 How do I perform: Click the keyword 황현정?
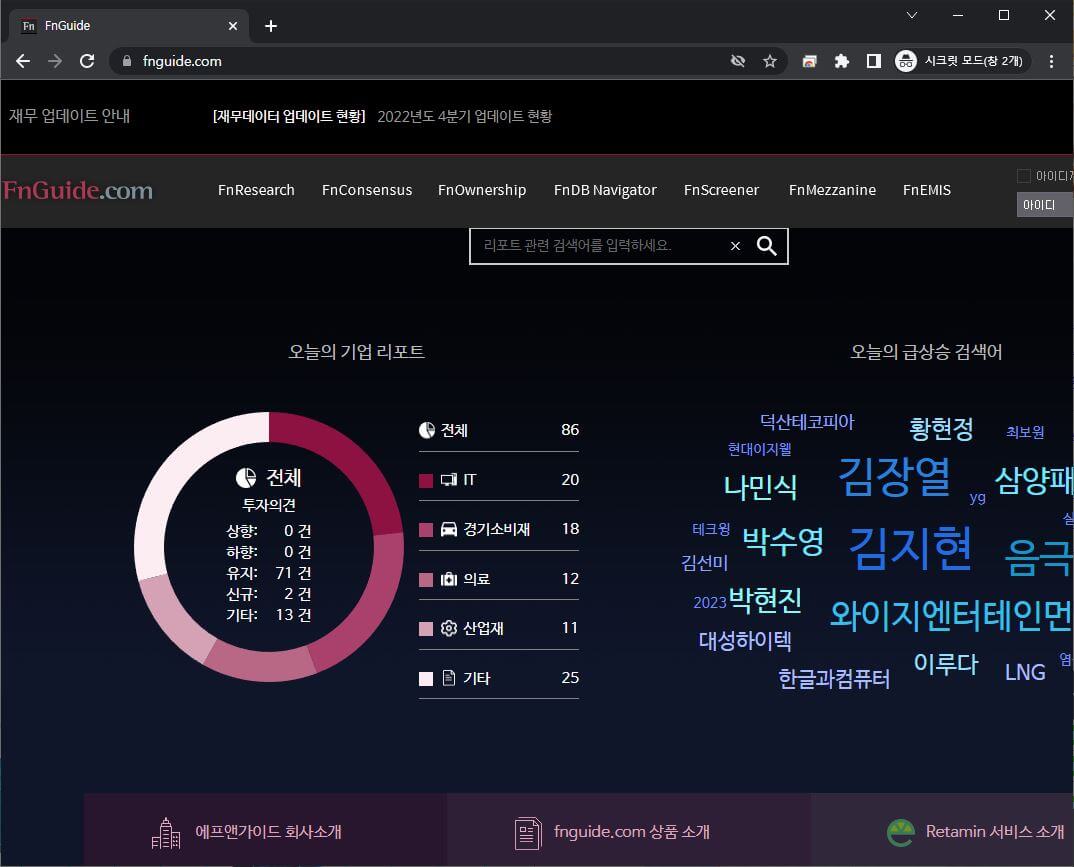click(x=941, y=429)
